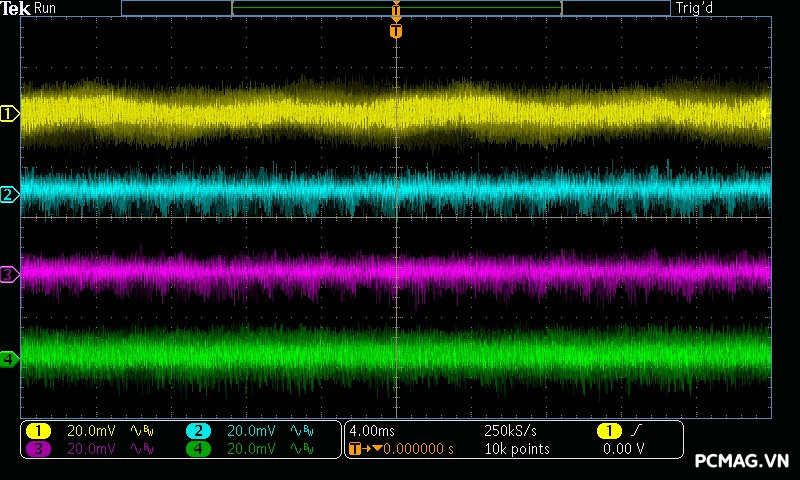Click the Trig'd trigger status indicator
Screen dimensions: 800x480
tap(693, 8)
